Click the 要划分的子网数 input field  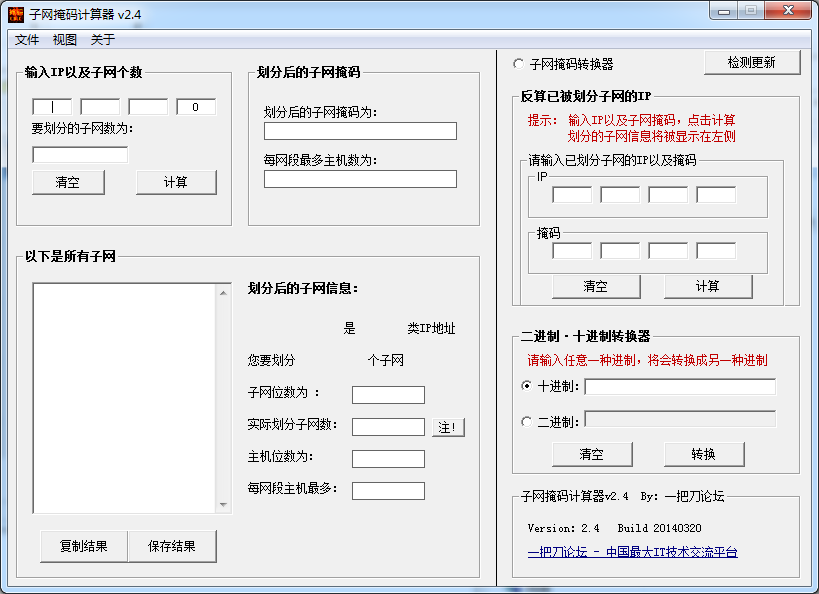[80, 155]
